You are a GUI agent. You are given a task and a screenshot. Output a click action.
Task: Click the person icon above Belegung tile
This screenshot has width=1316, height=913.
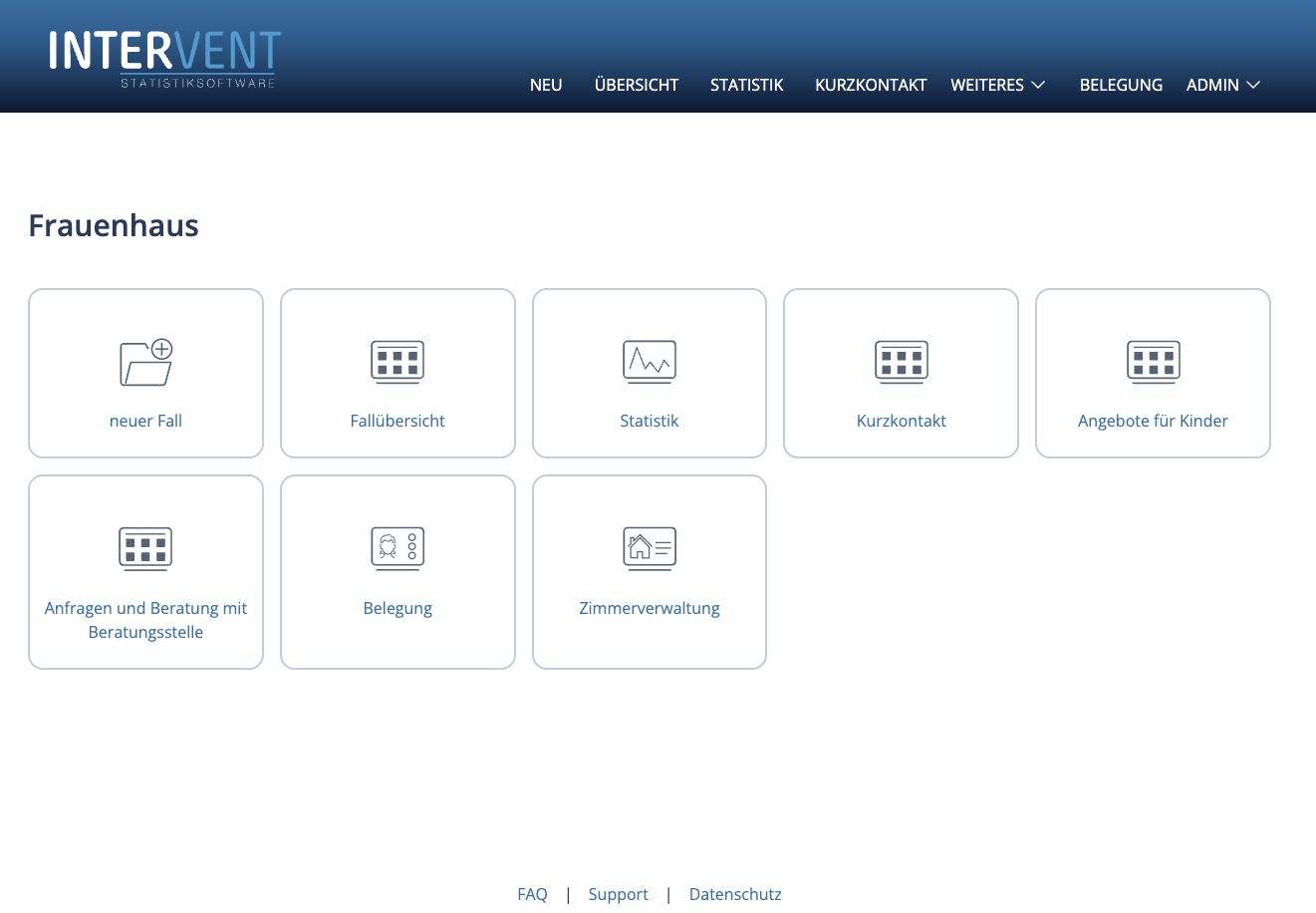[397, 549]
